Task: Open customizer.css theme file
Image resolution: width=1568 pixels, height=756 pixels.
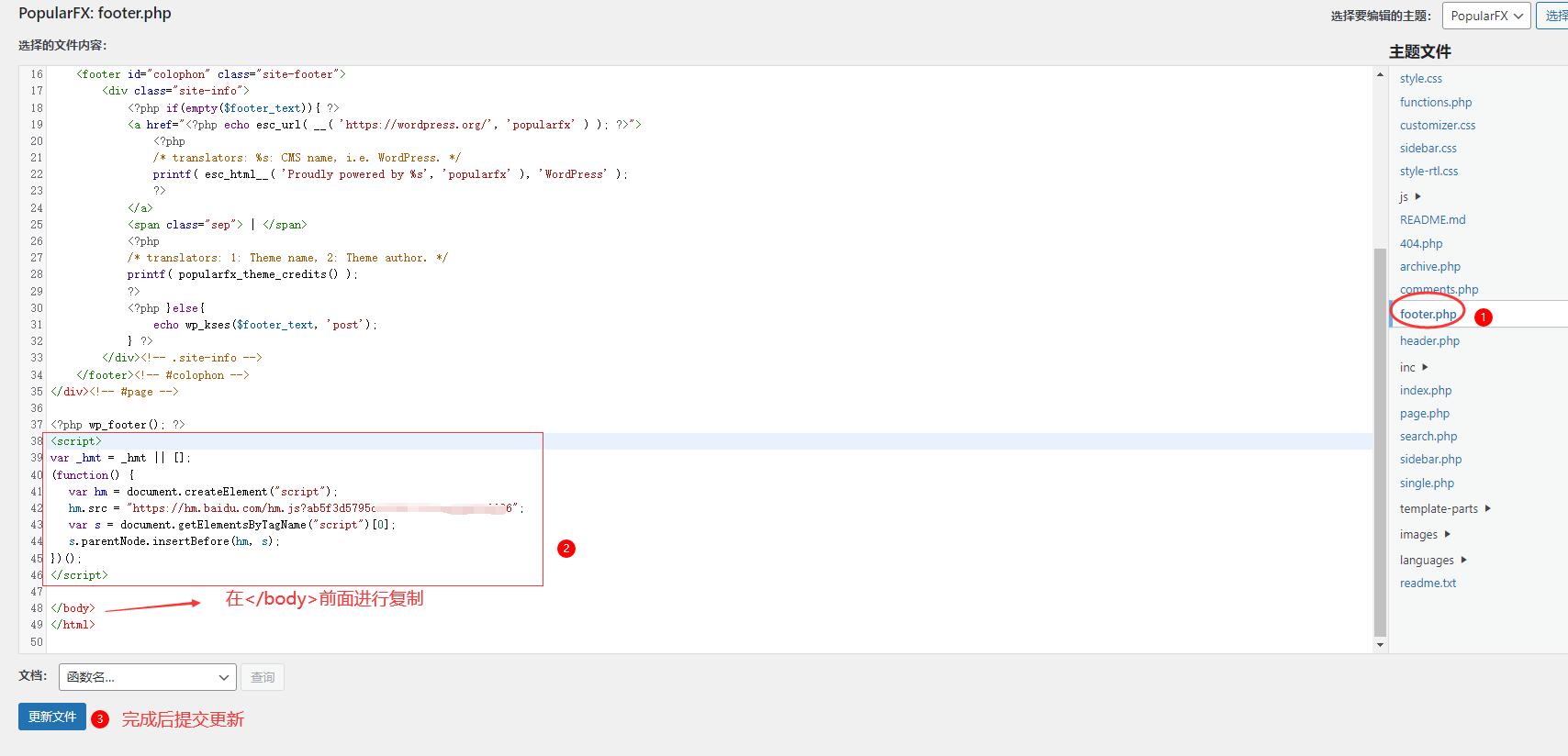Action: point(1438,125)
